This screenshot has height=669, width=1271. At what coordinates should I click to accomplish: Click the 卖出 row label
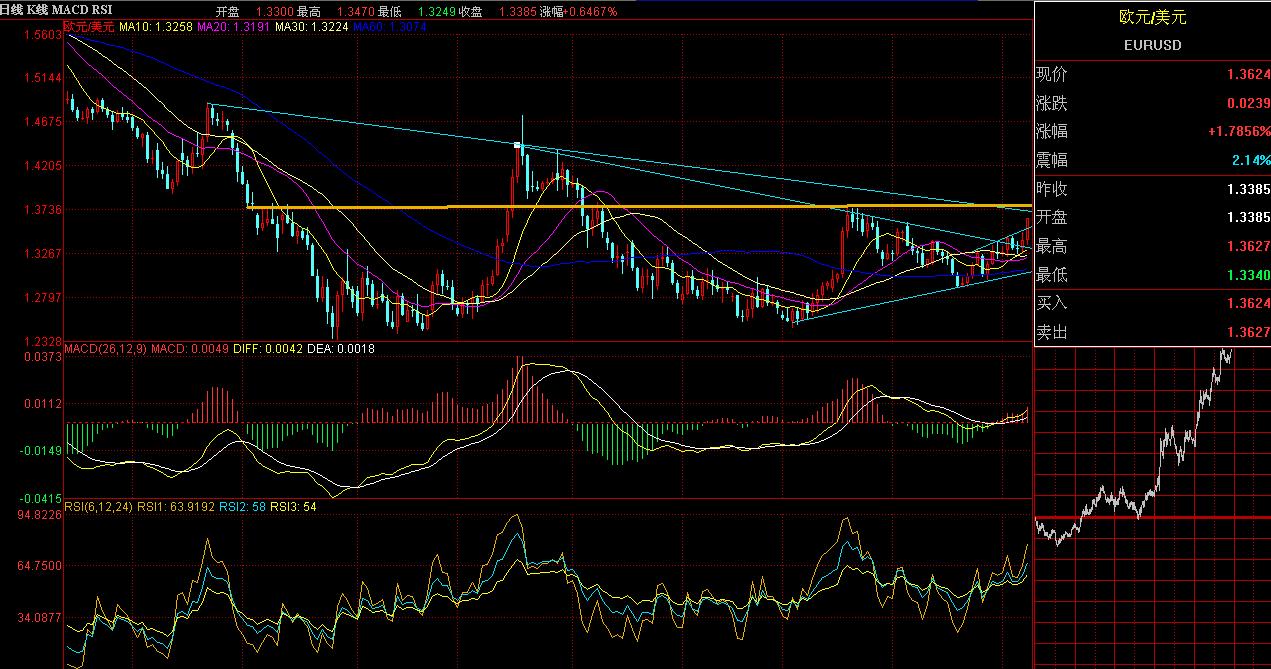1051,332
